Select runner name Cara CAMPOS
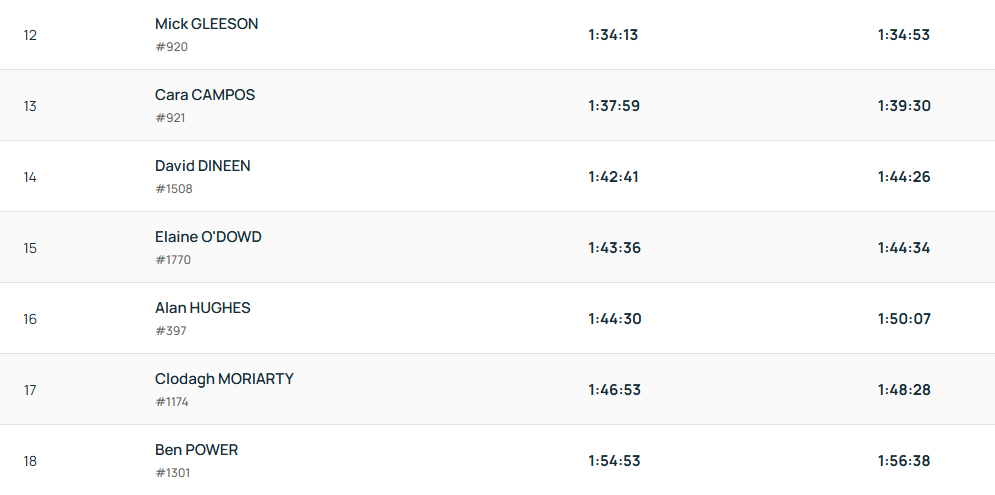This screenshot has width=995, height=495. (x=205, y=95)
